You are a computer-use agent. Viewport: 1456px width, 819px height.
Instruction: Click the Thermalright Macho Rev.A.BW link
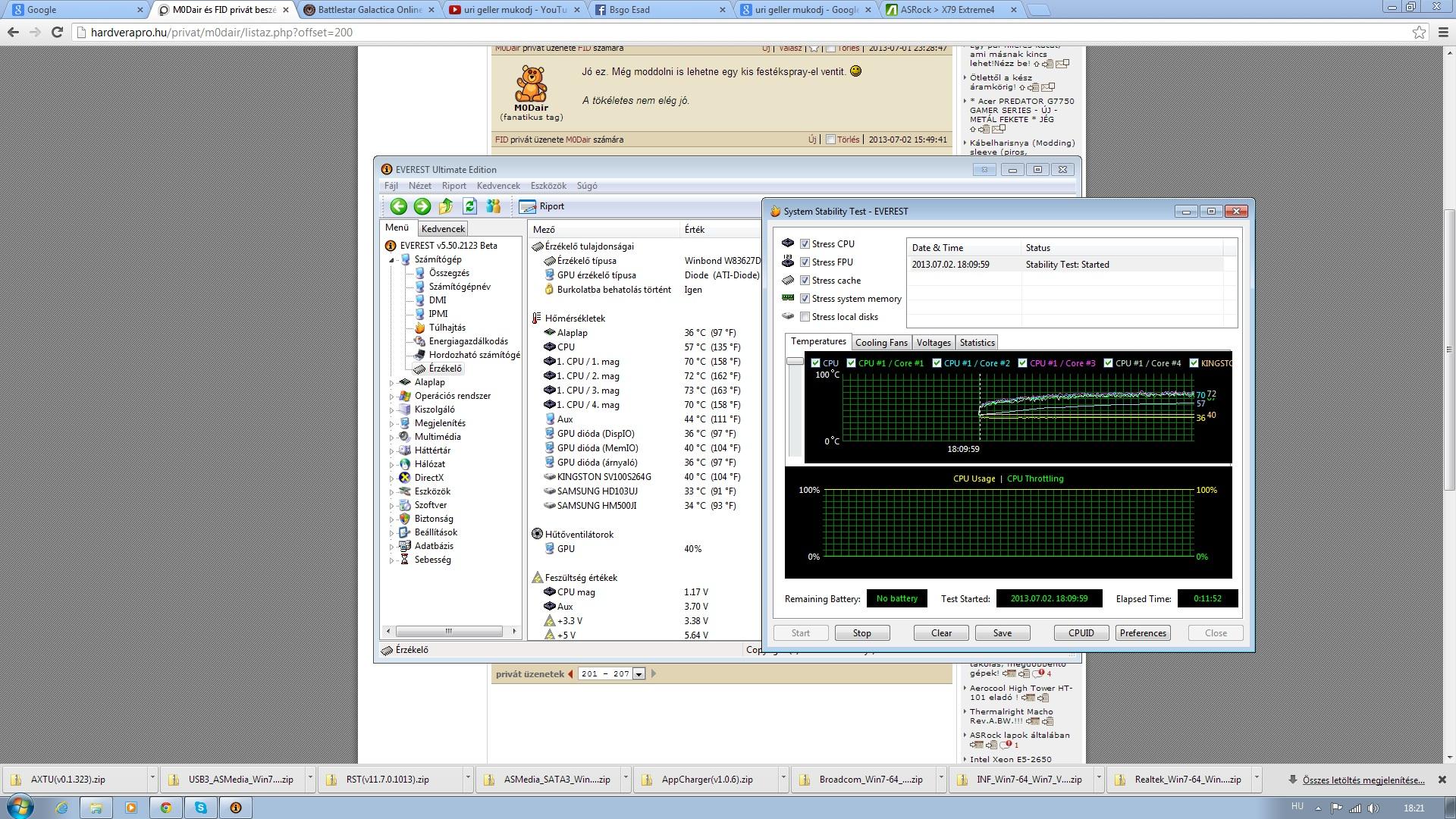click(x=1011, y=717)
